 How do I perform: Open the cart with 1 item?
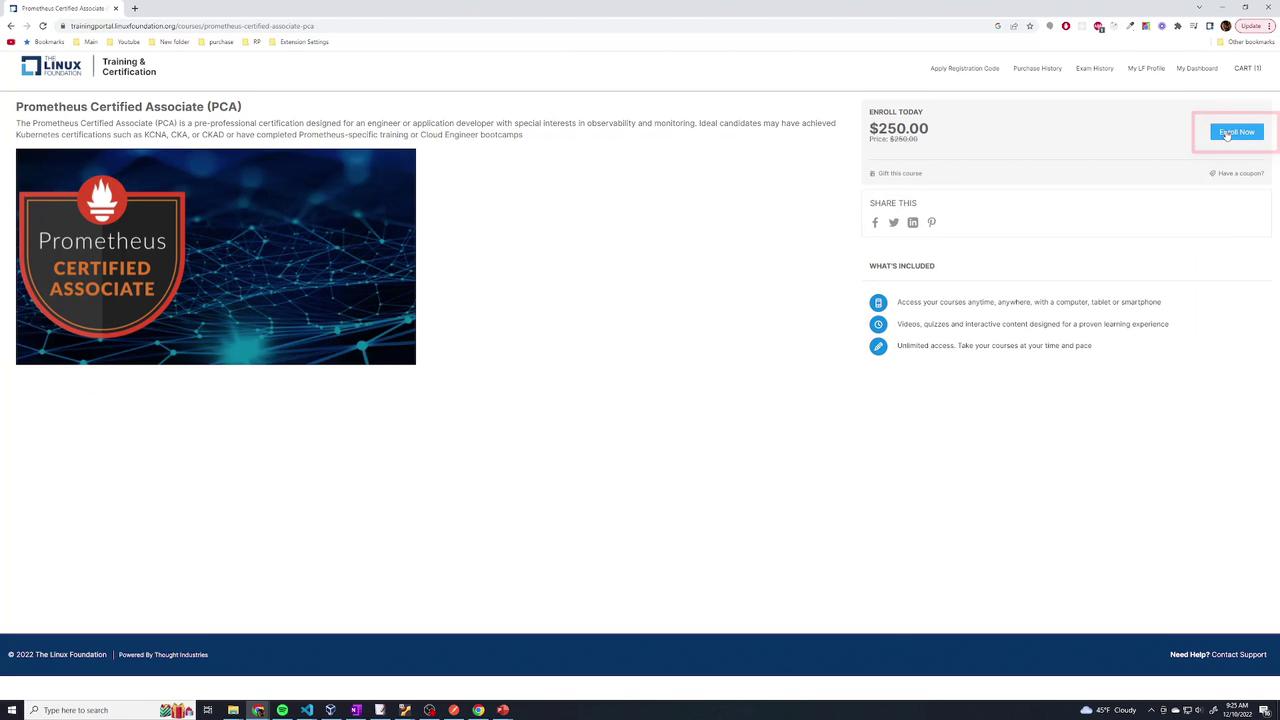[x=1248, y=68]
